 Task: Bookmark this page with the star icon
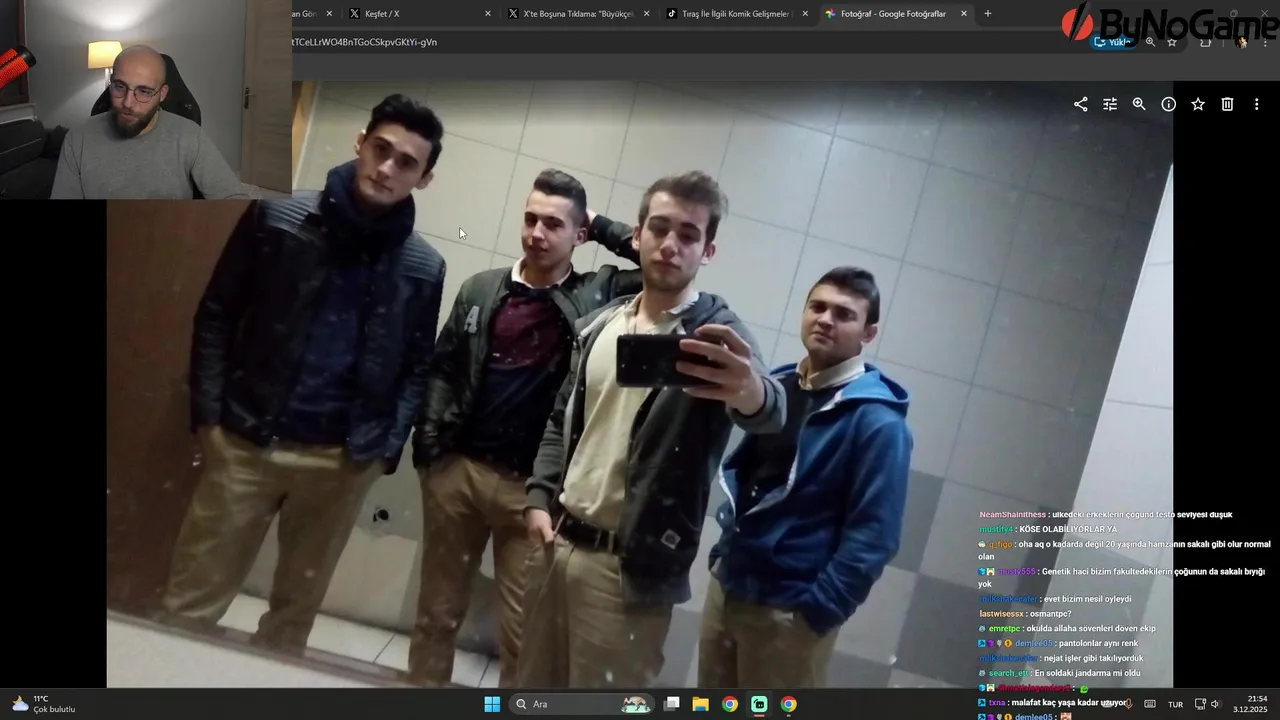1172,42
